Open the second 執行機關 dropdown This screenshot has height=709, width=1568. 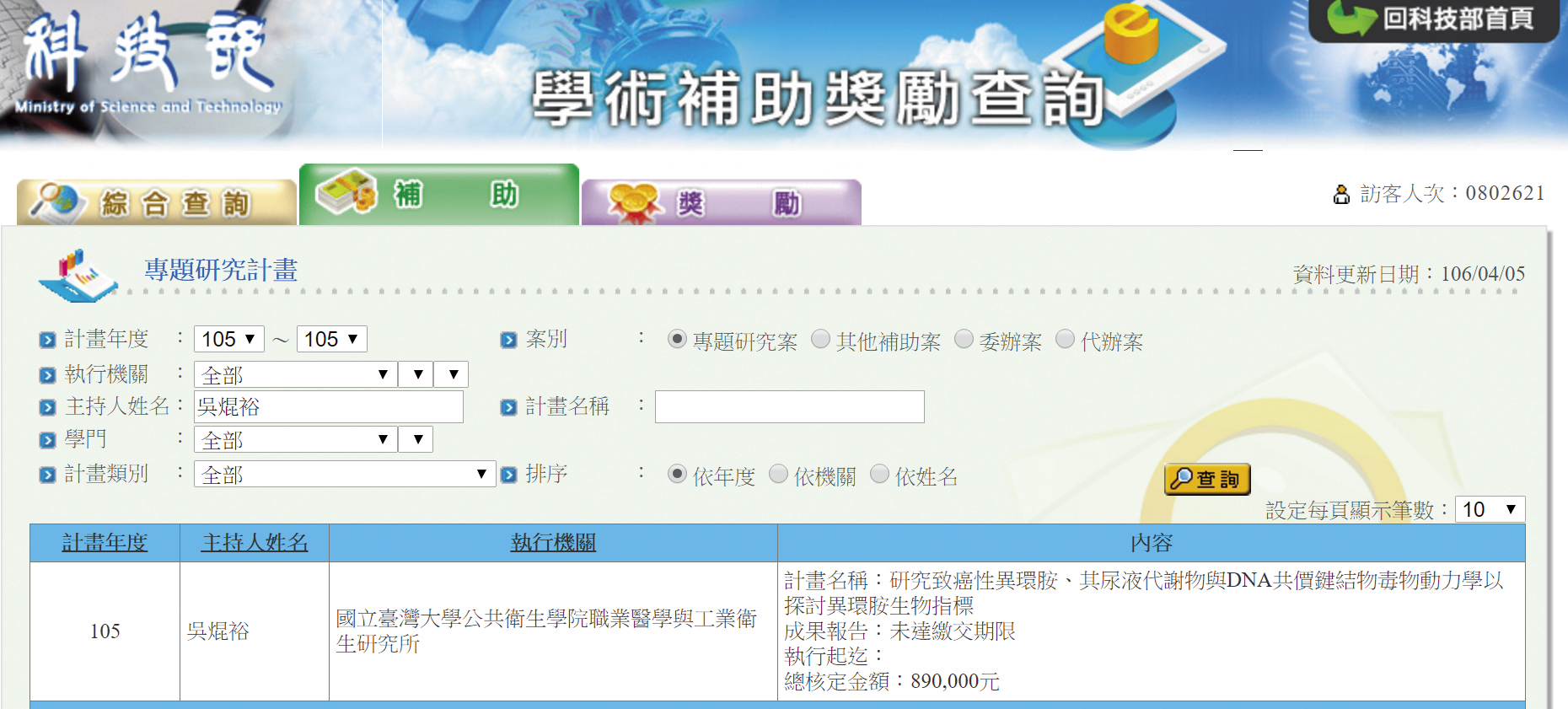(x=416, y=374)
